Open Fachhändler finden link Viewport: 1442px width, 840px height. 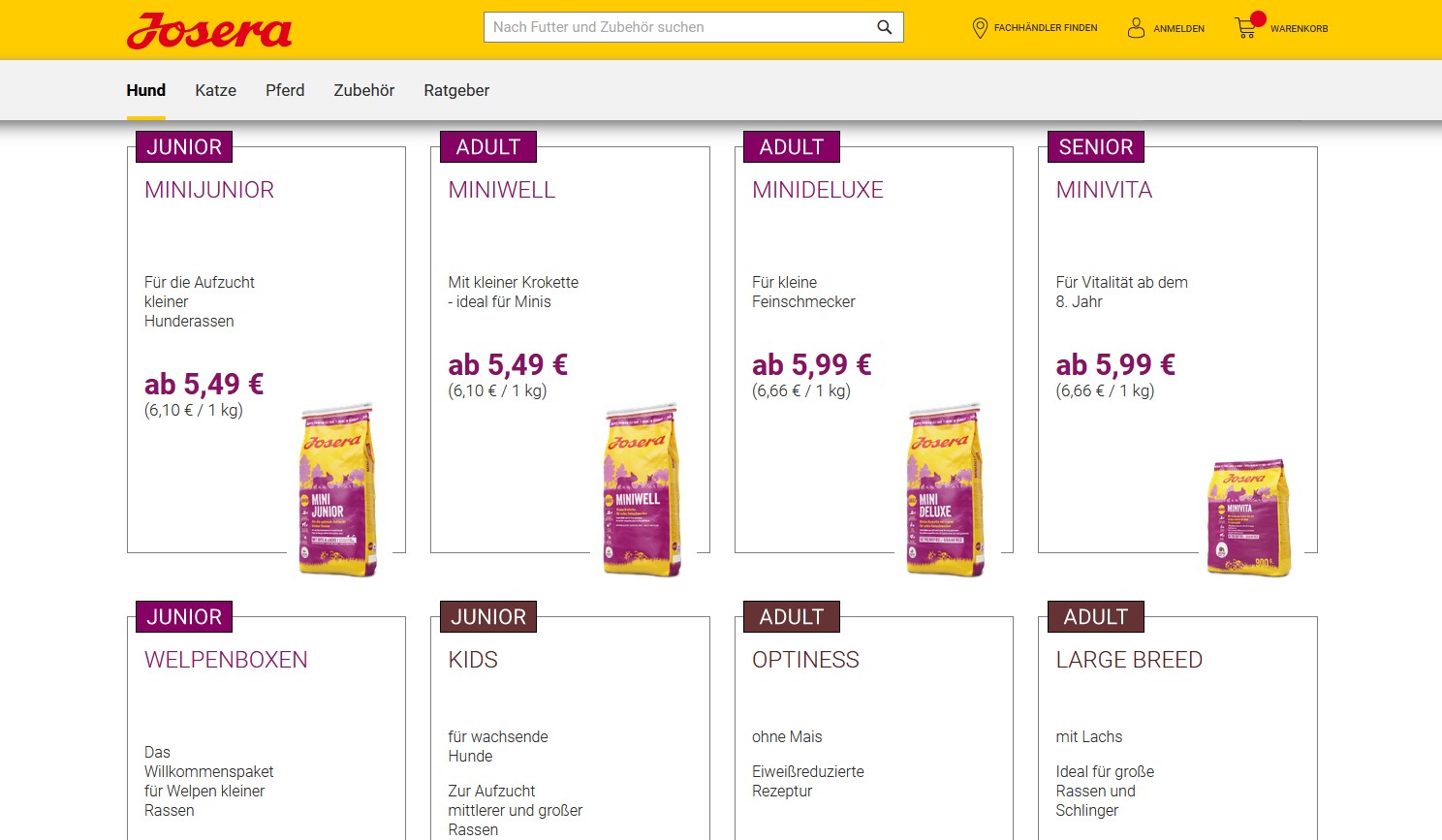[1046, 28]
